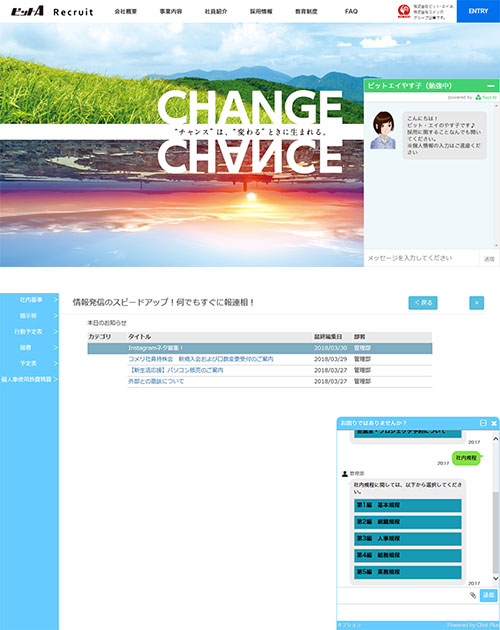Viewport: 500px width, 630px height.
Task: Expand the 個人車使用旅費精算 sidebar item
Action: [29, 379]
